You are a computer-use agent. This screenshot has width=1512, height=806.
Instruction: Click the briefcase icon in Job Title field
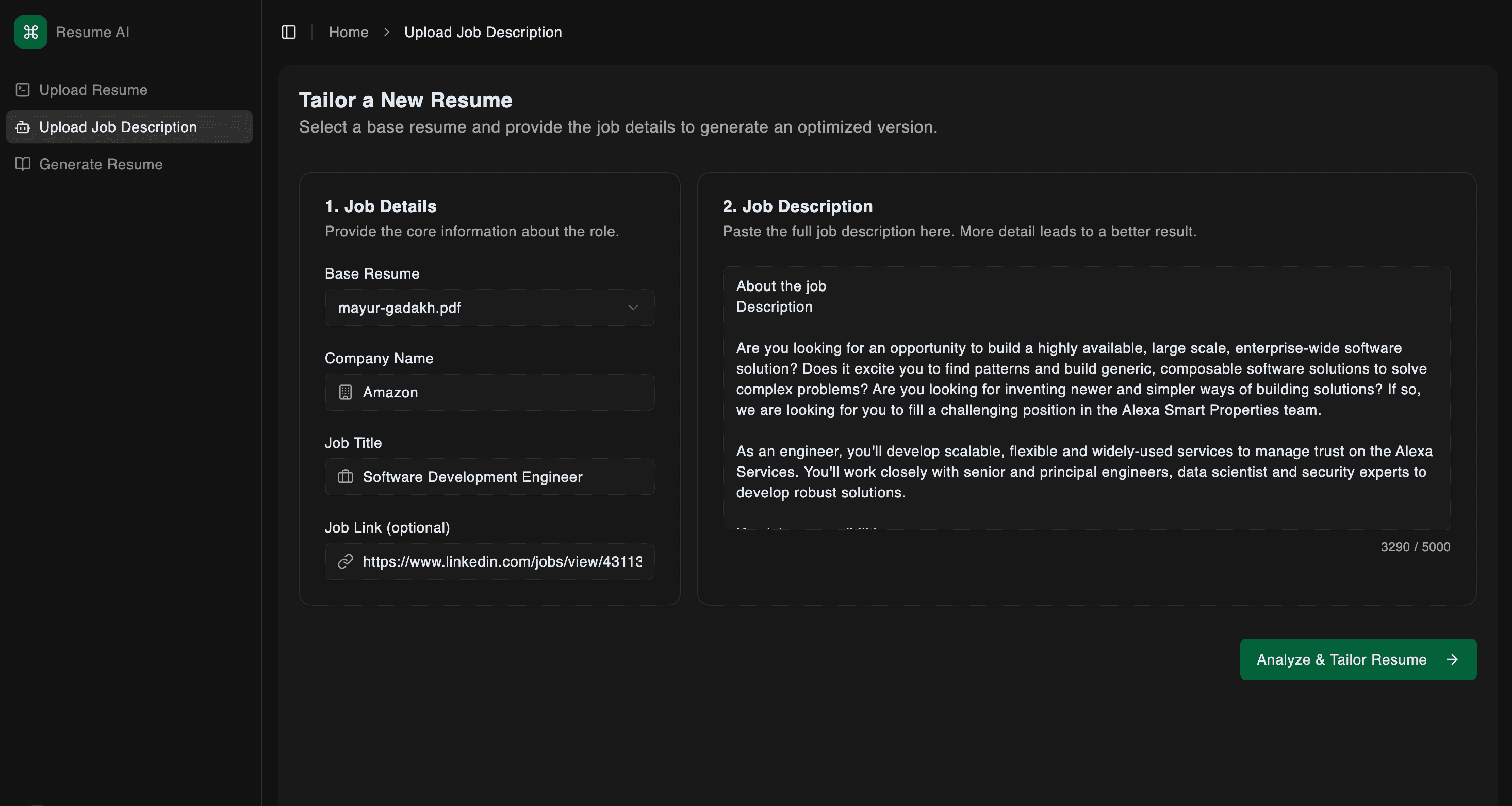pos(346,476)
